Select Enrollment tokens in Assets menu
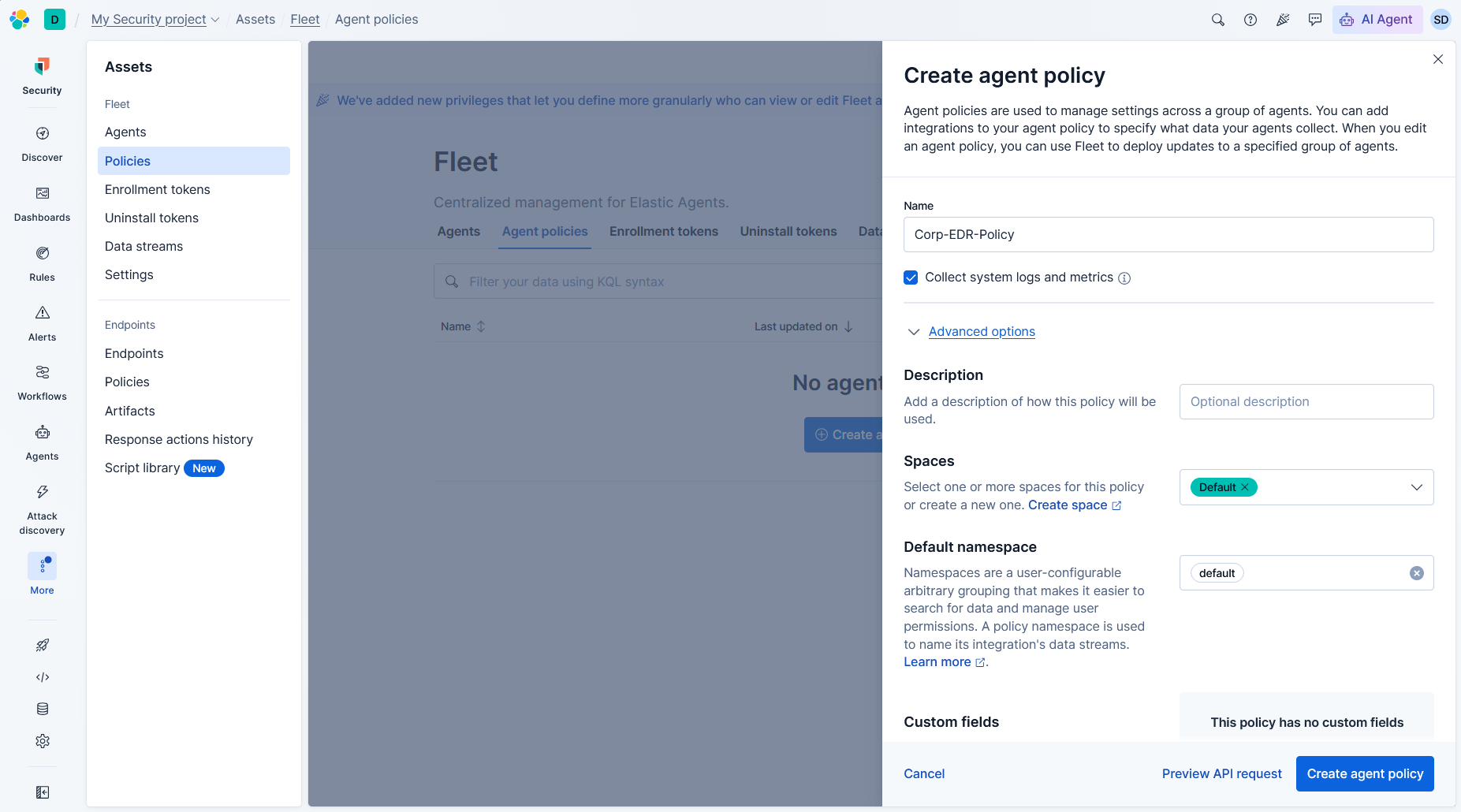The height and width of the screenshot is (812, 1461). (158, 189)
